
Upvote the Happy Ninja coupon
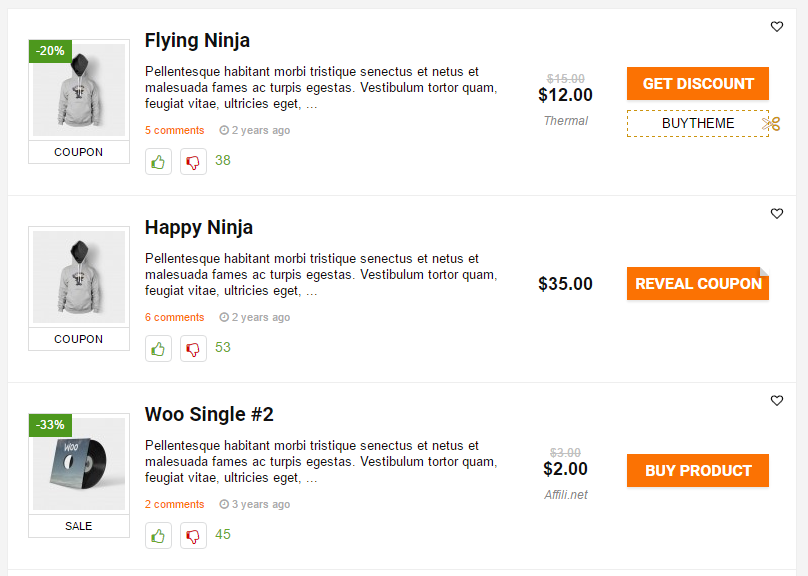(x=158, y=349)
